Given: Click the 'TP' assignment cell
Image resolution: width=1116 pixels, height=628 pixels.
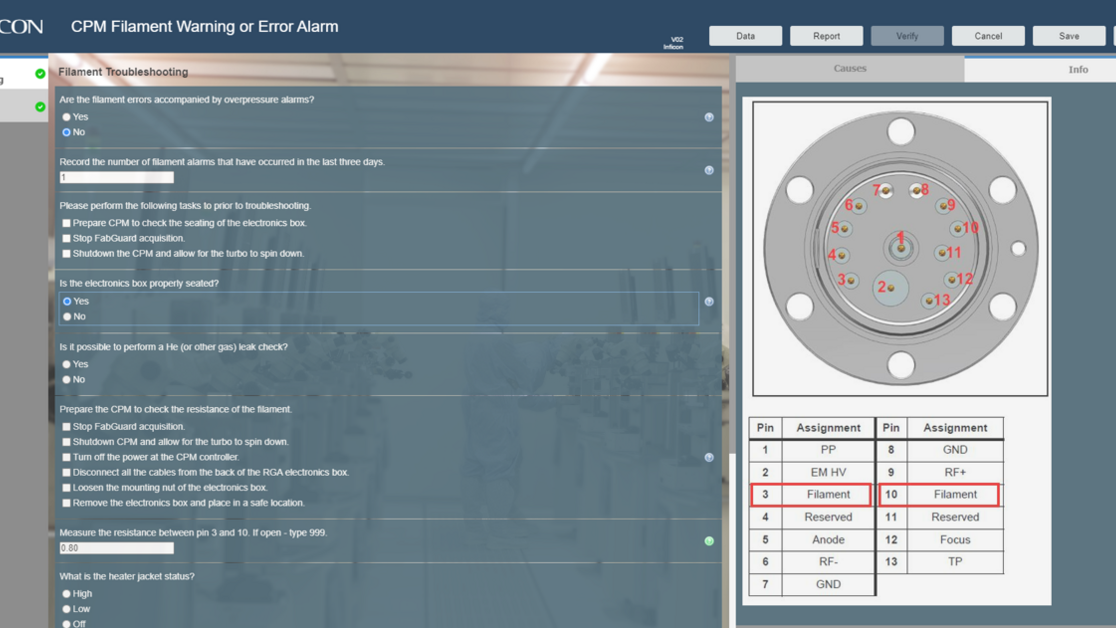Looking at the screenshot, I should [x=955, y=562].
